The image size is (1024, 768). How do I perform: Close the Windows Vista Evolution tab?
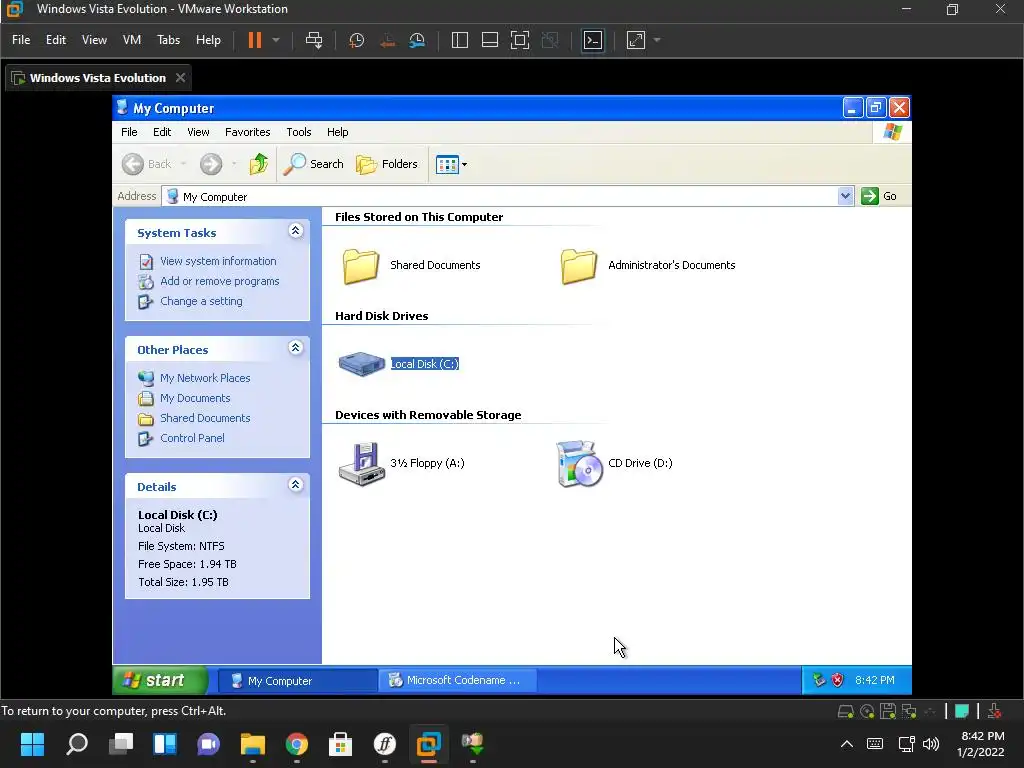coord(180,78)
